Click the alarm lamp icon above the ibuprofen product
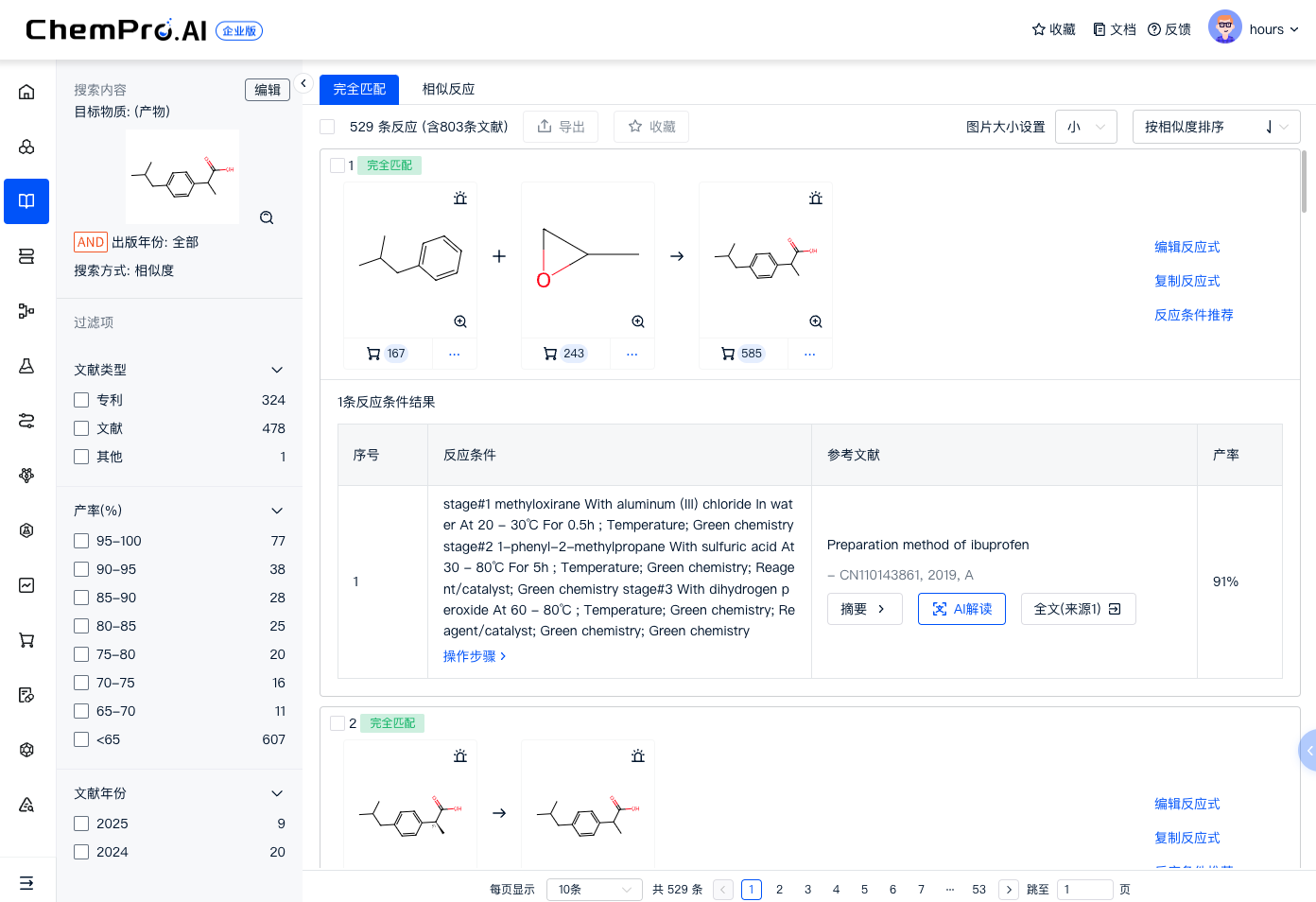Screen dimensions: 1316x902 (x=815, y=198)
